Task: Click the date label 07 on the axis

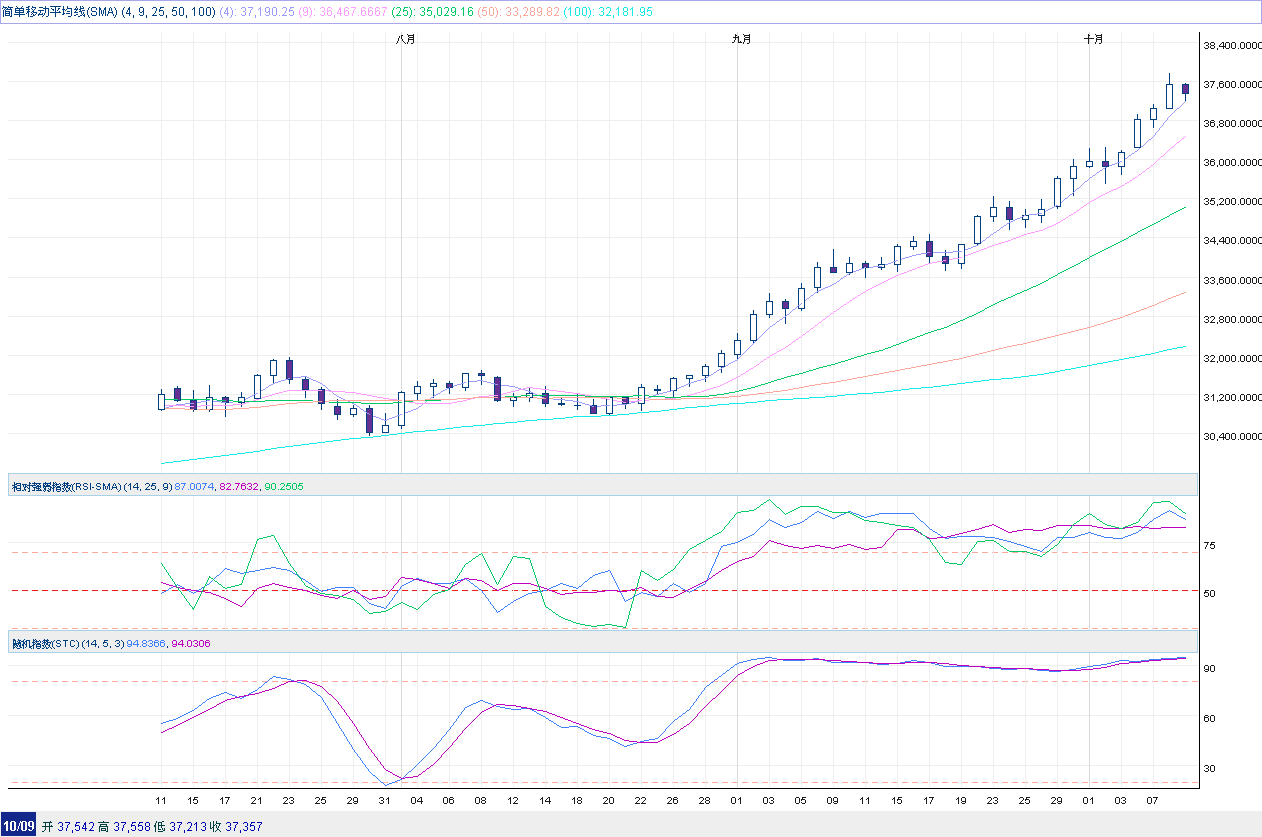Action: [1153, 801]
